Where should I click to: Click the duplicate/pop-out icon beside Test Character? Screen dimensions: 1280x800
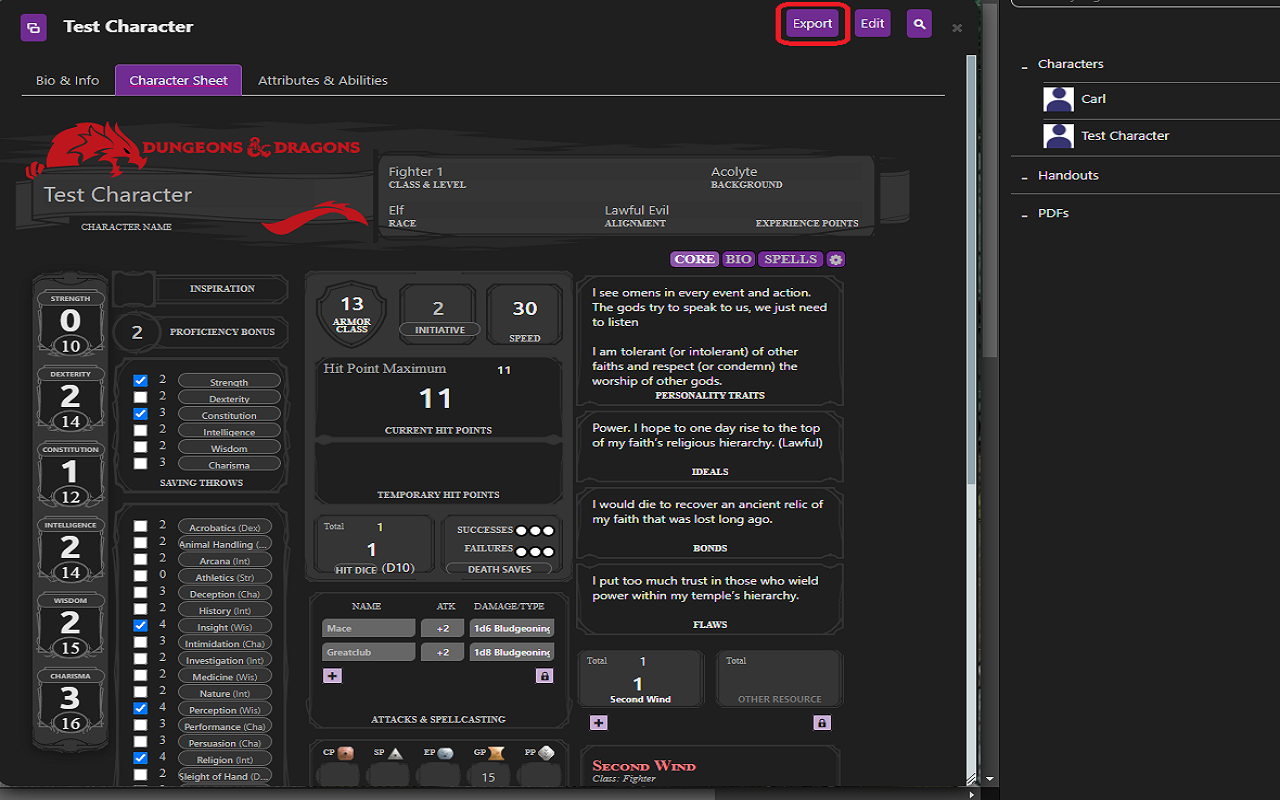coord(34,27)
